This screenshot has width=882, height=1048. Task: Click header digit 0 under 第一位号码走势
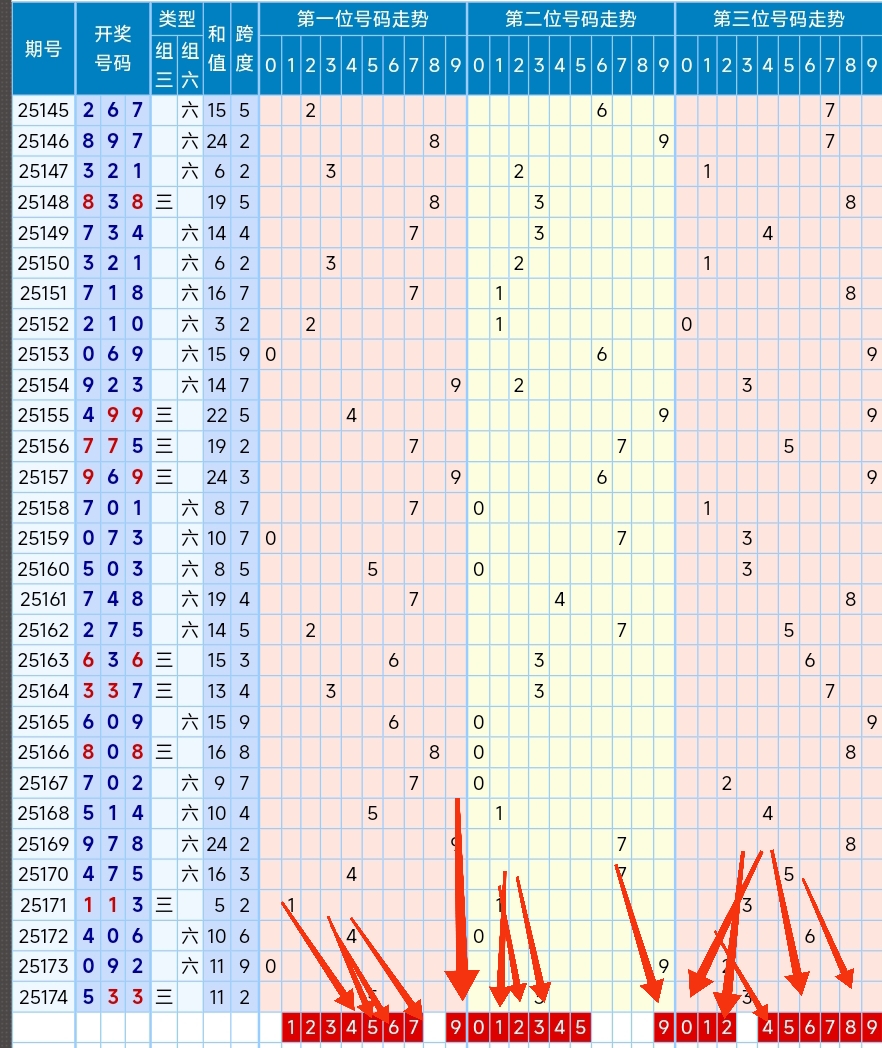pyautogui.click(x=270, y=65)
